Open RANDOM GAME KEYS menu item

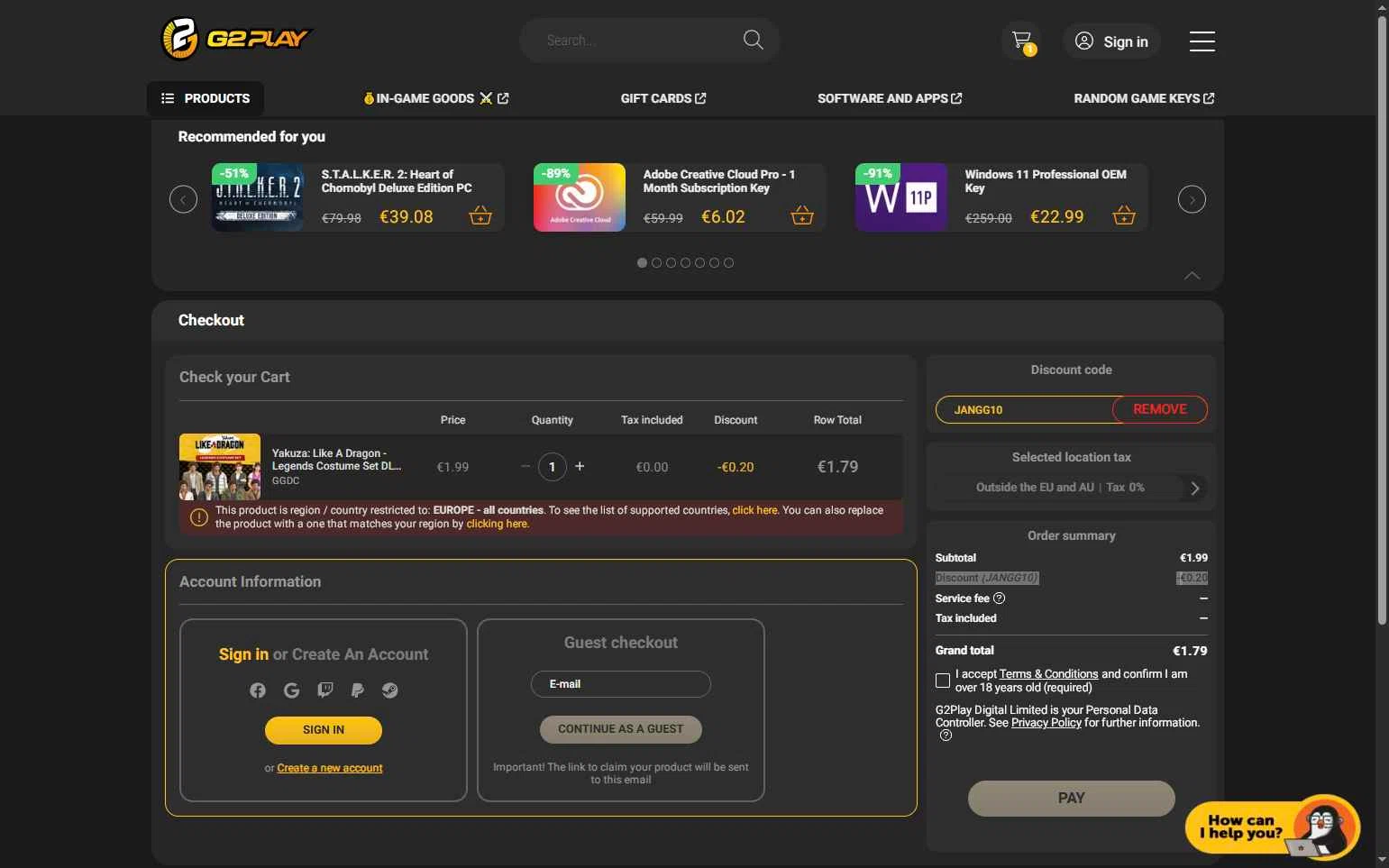1144,98
